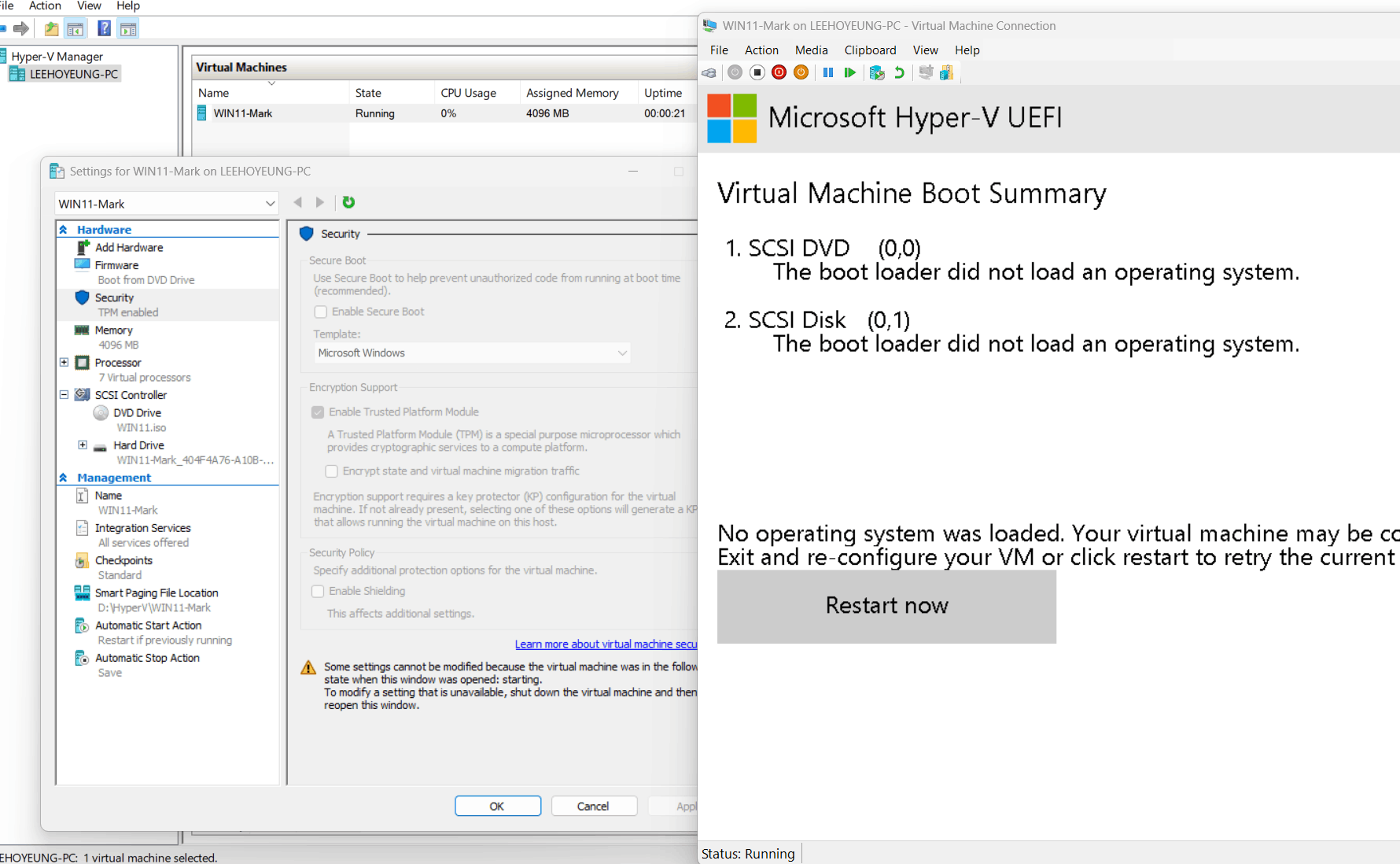Click OK in the Settings dialog
Image resolution: width=1400 pixels, height=864 pixels.
[x=497, y=806]
